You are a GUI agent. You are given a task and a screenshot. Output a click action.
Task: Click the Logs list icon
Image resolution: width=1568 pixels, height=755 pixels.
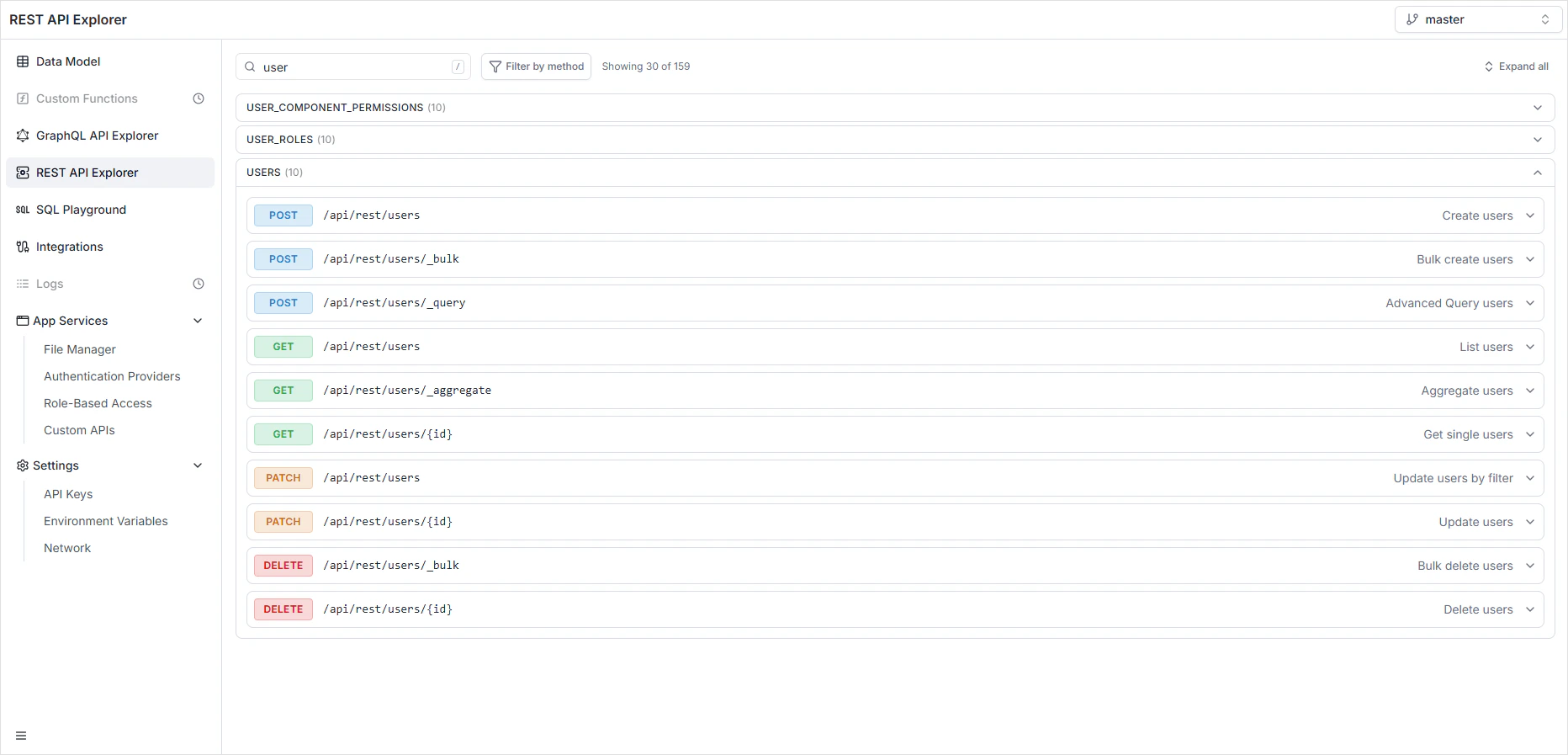[x=23, y=284]
